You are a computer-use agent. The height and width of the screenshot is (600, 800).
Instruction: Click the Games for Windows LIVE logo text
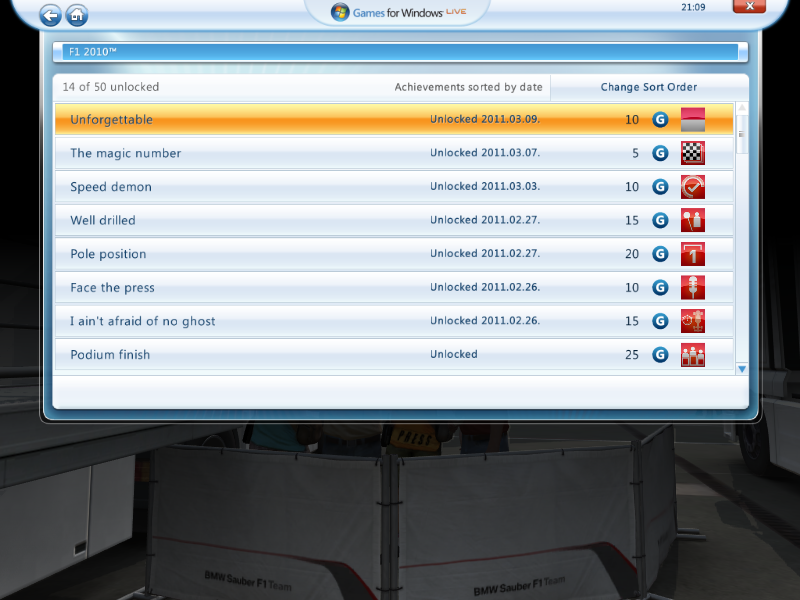(409, 13)
